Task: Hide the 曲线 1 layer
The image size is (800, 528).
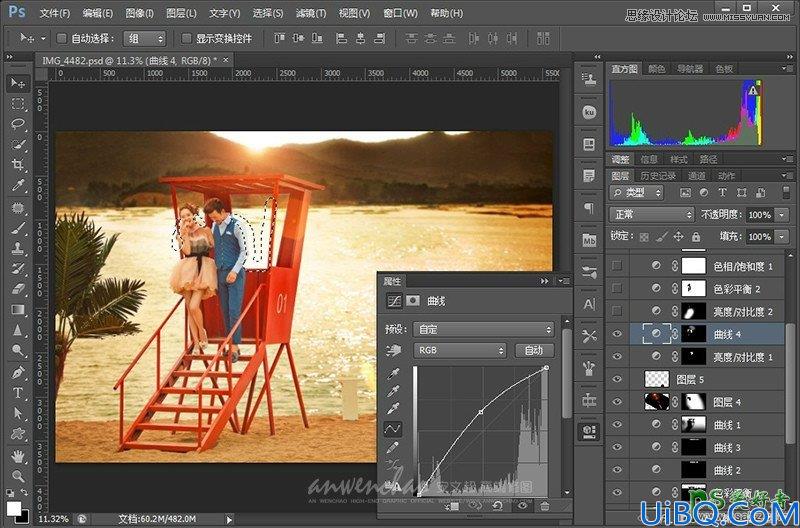Action: click(617, 424)
